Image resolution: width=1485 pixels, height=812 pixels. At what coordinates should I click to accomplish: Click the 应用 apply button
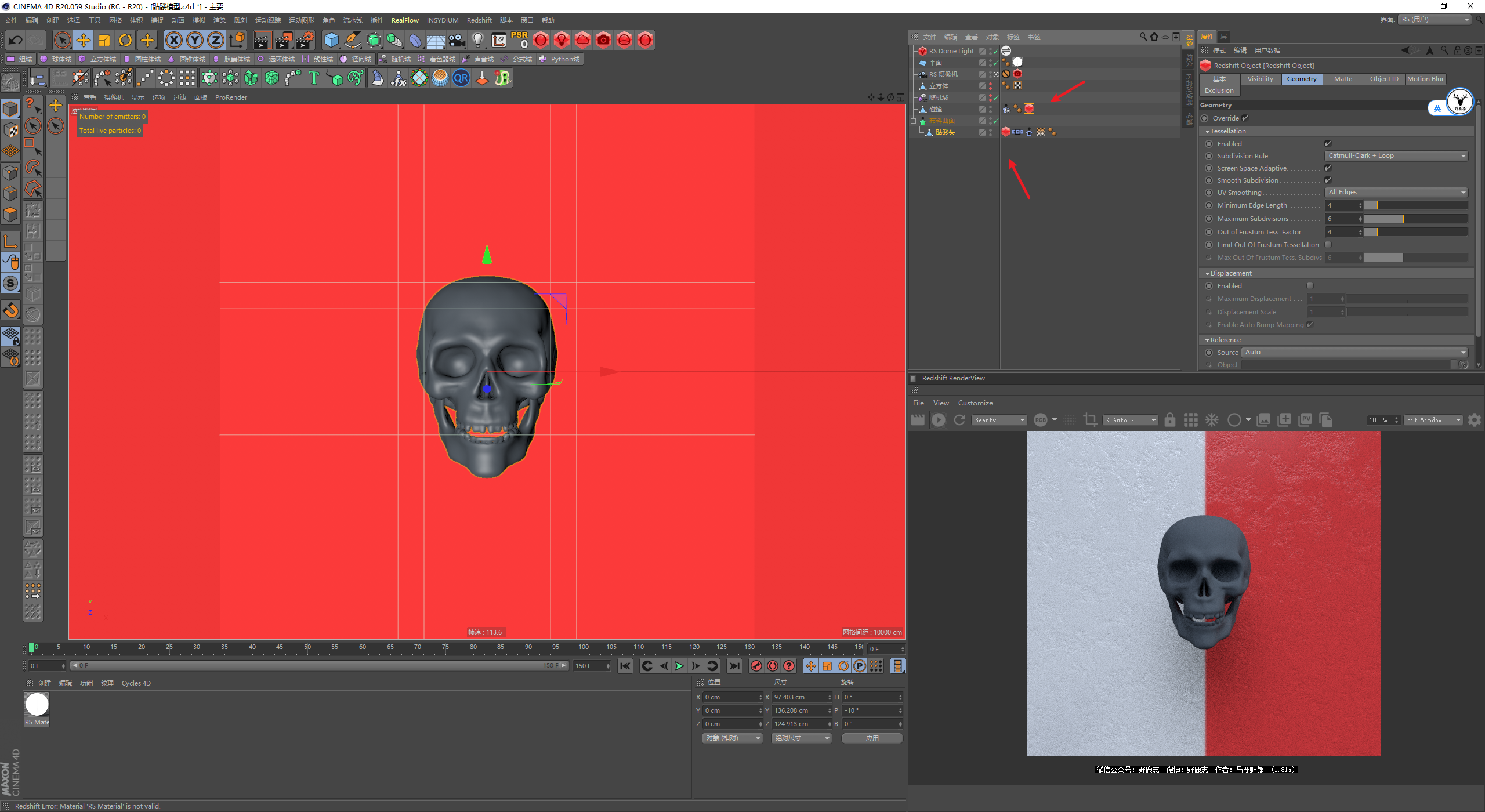[872, 738]
